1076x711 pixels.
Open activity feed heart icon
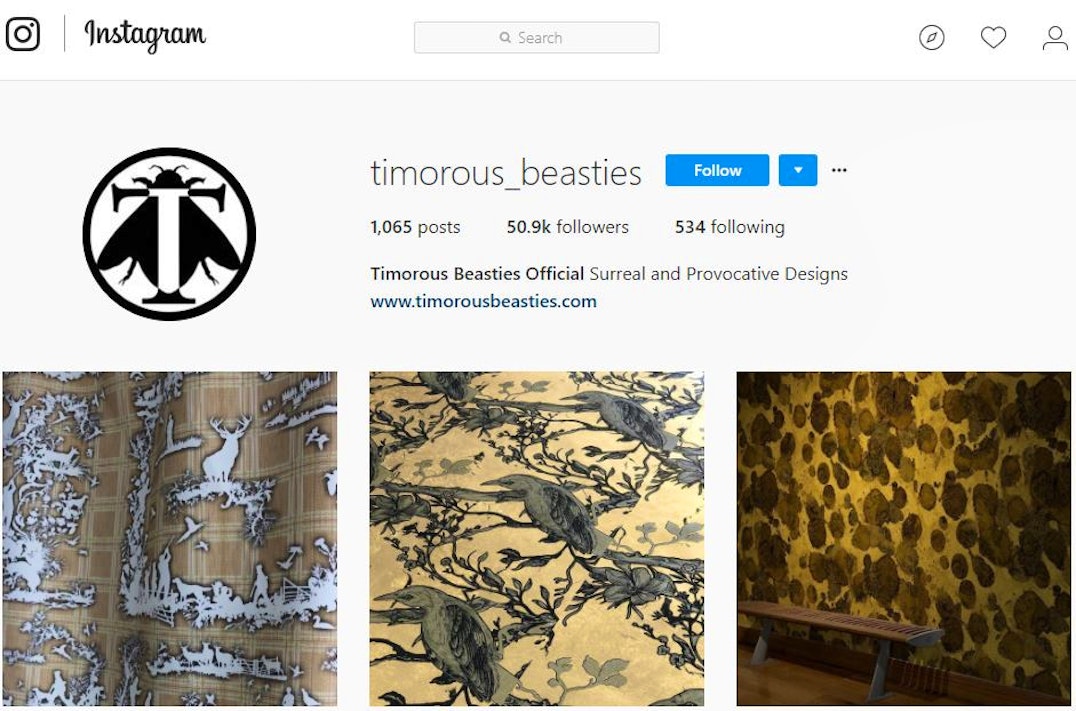click(993, 37)
